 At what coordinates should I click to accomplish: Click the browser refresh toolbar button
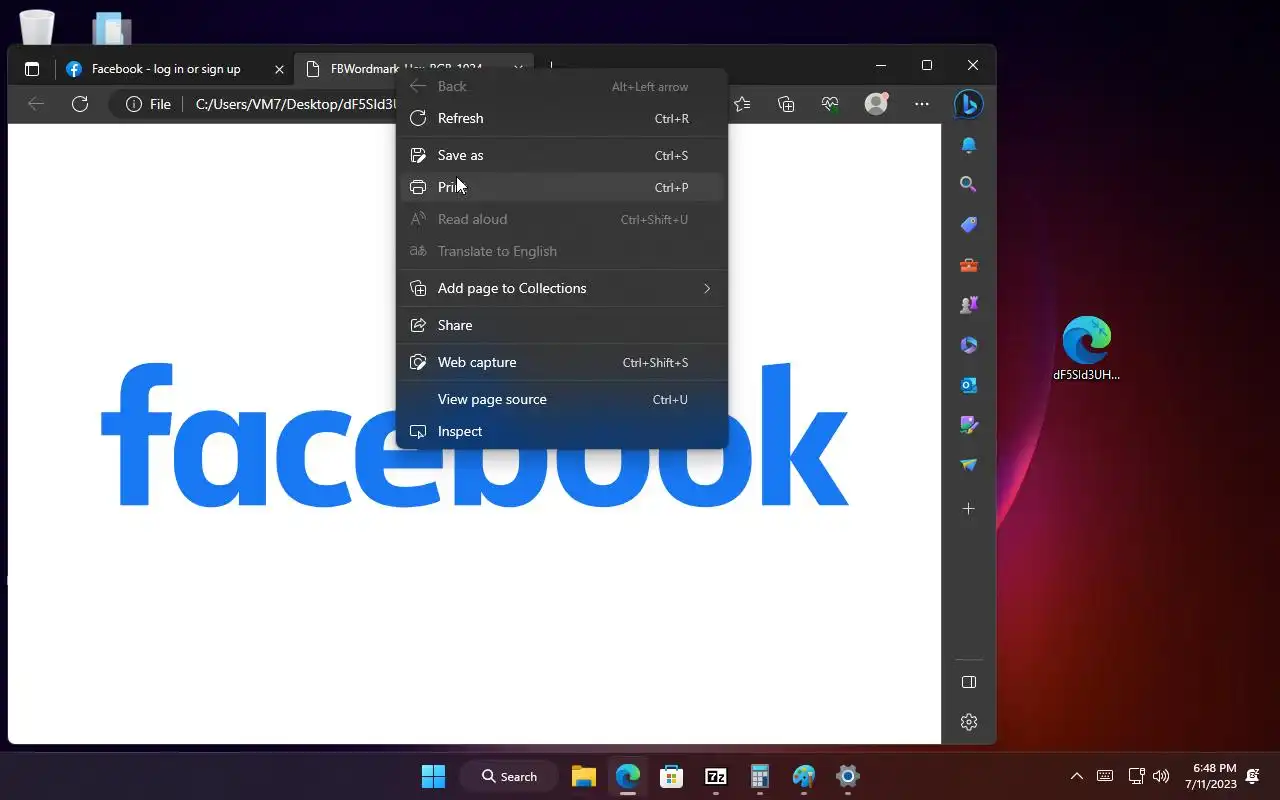[80, 104]
